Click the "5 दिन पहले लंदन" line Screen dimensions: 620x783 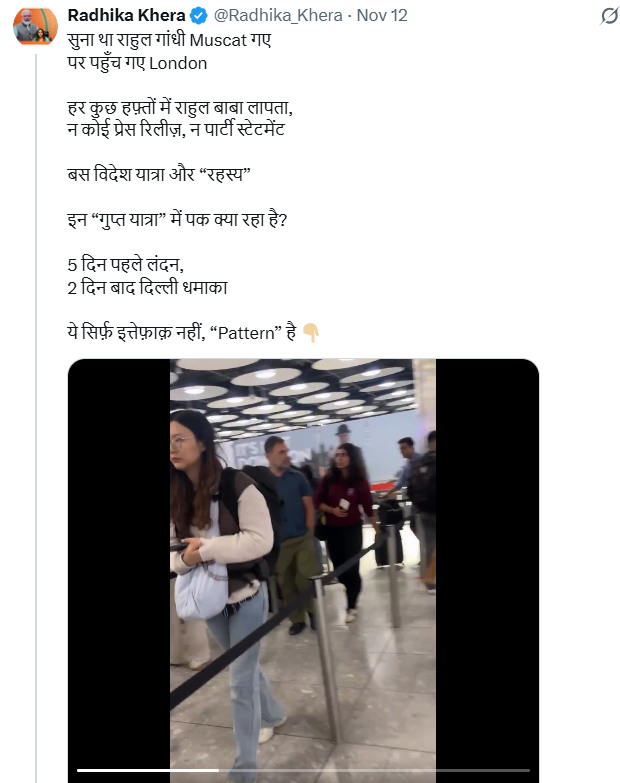pyautogui.click(x=126, y=265)
